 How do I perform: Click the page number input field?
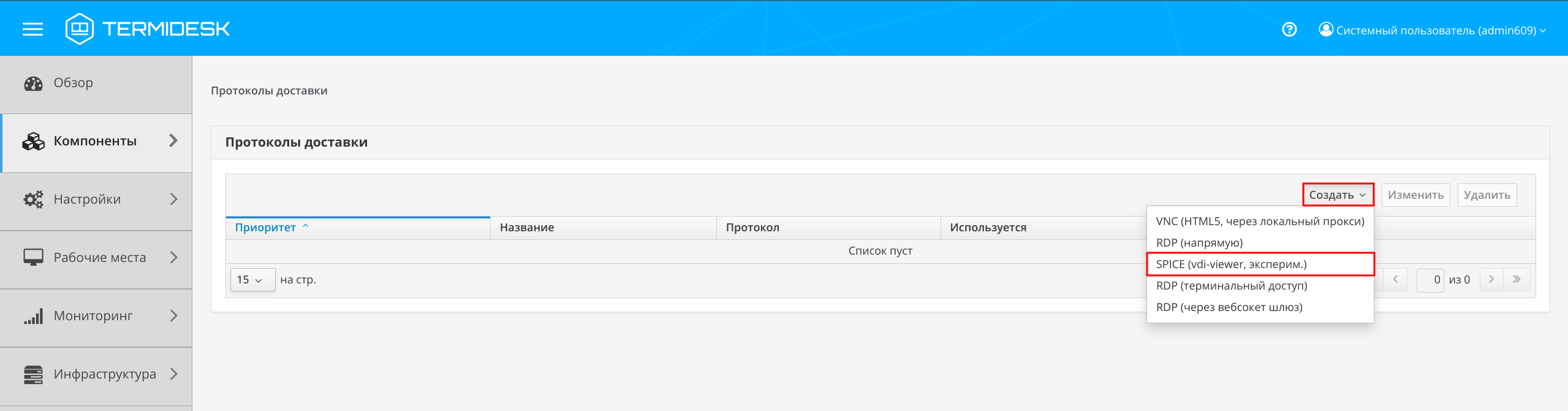click(1430, 280)
